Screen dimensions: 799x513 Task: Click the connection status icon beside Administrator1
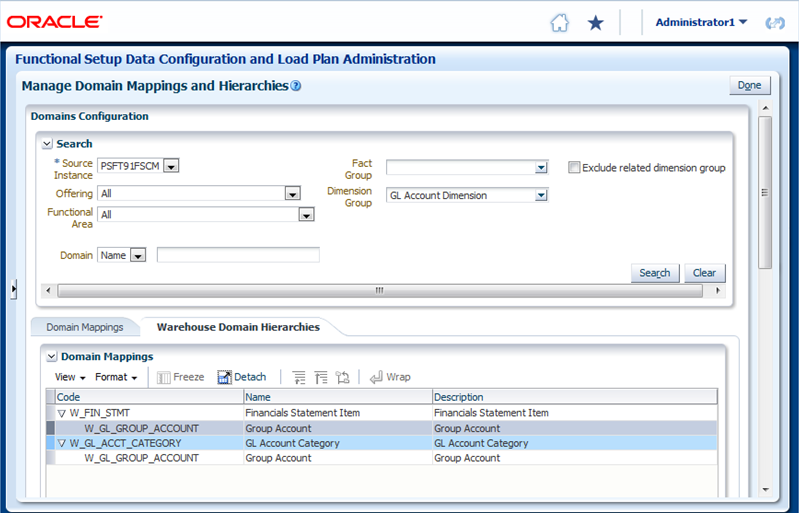click(x=775, y=23)
